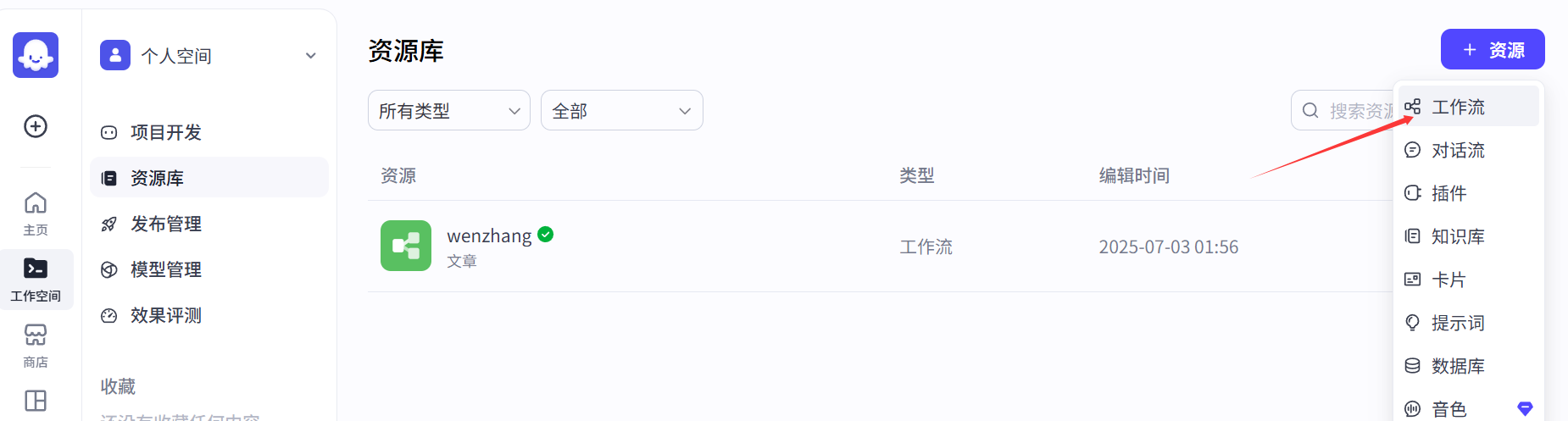Screen dimensions: 1568x421
Task: Click the 资源 add resource button
Action: (1493, 50)
